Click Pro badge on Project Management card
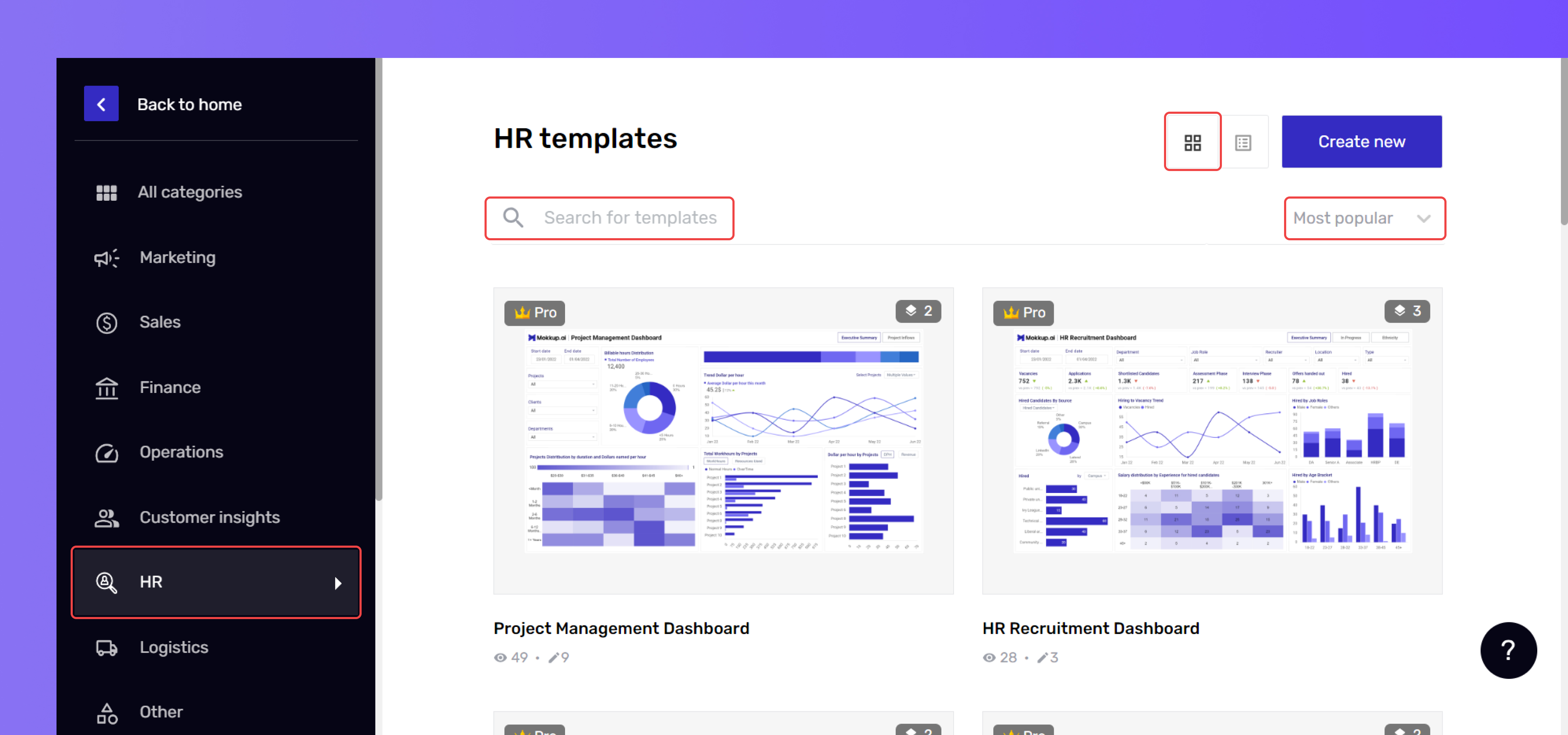Image resolution: width=1568 pixels, height=735 pixels. (534, 313)
